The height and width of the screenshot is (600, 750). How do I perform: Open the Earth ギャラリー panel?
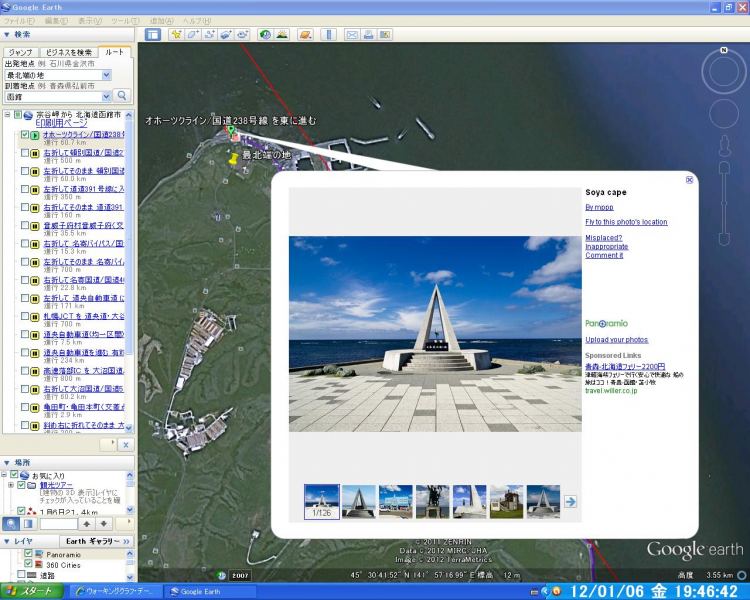tap(97, 541)
